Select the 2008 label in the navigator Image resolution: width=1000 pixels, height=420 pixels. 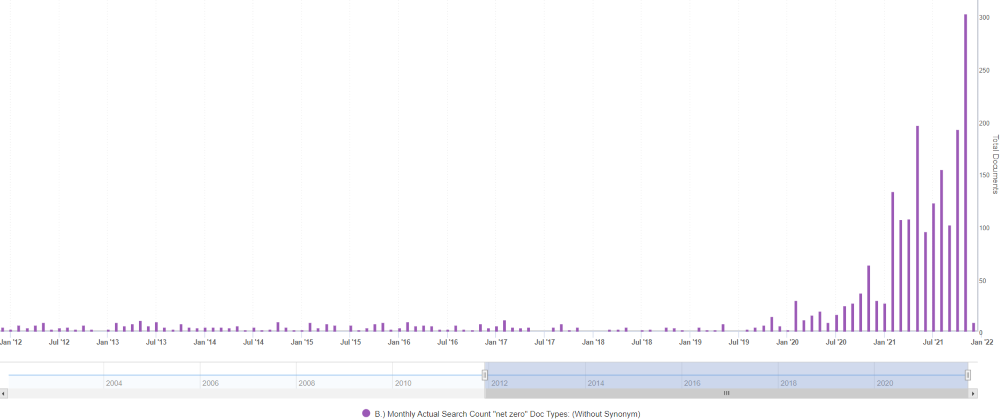pyautogui.click(x=306, y=383)
